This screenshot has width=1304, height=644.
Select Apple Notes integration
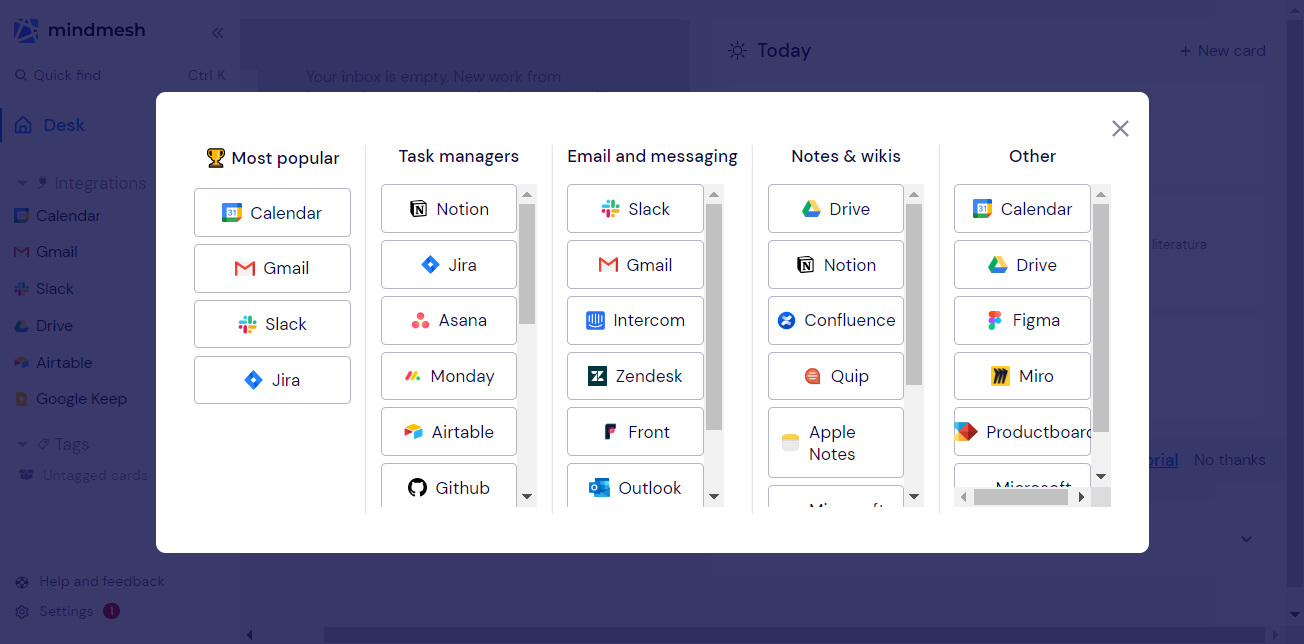click(835, 443)
